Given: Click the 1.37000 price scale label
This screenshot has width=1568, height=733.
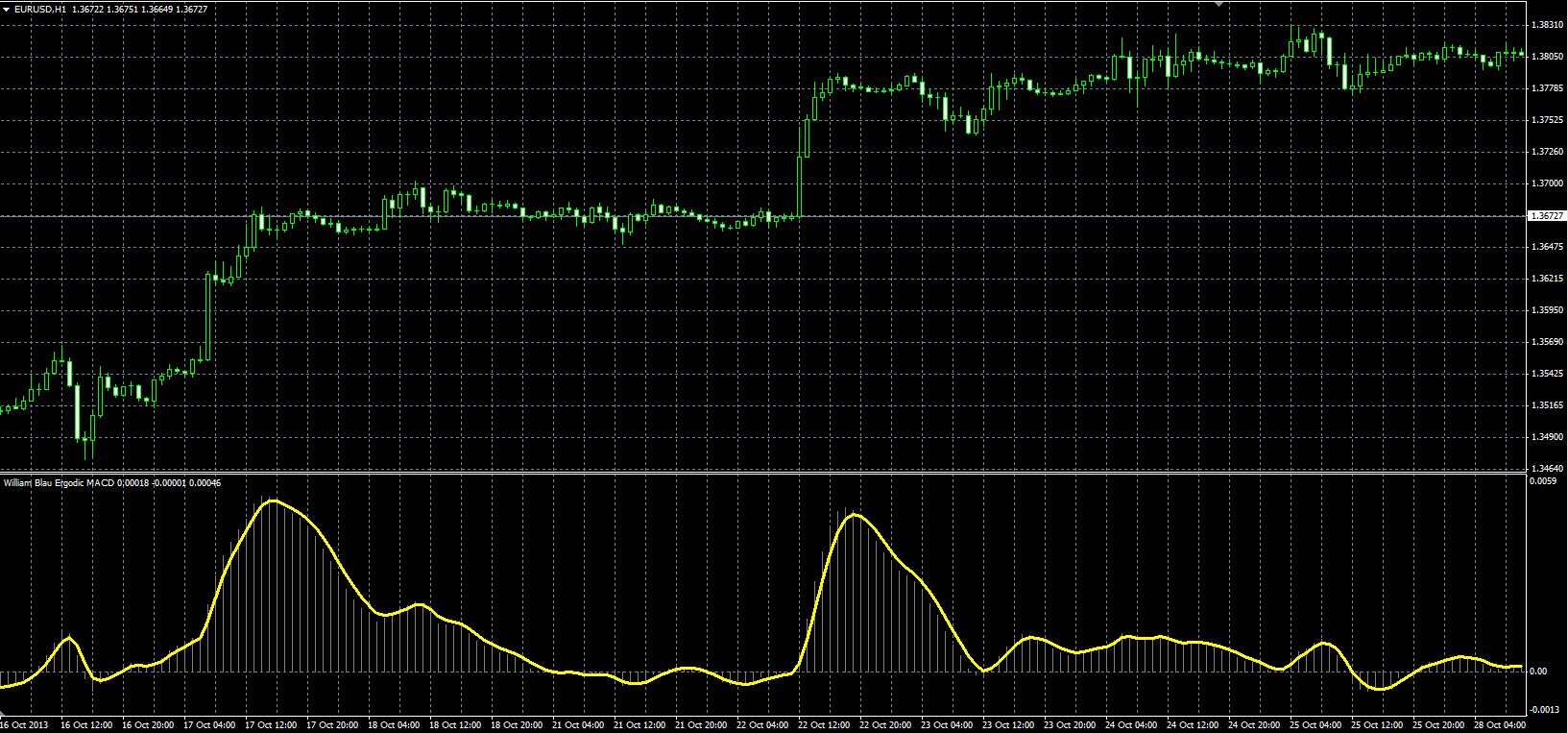Looking at the screenshot, I should coord(1548,183).
